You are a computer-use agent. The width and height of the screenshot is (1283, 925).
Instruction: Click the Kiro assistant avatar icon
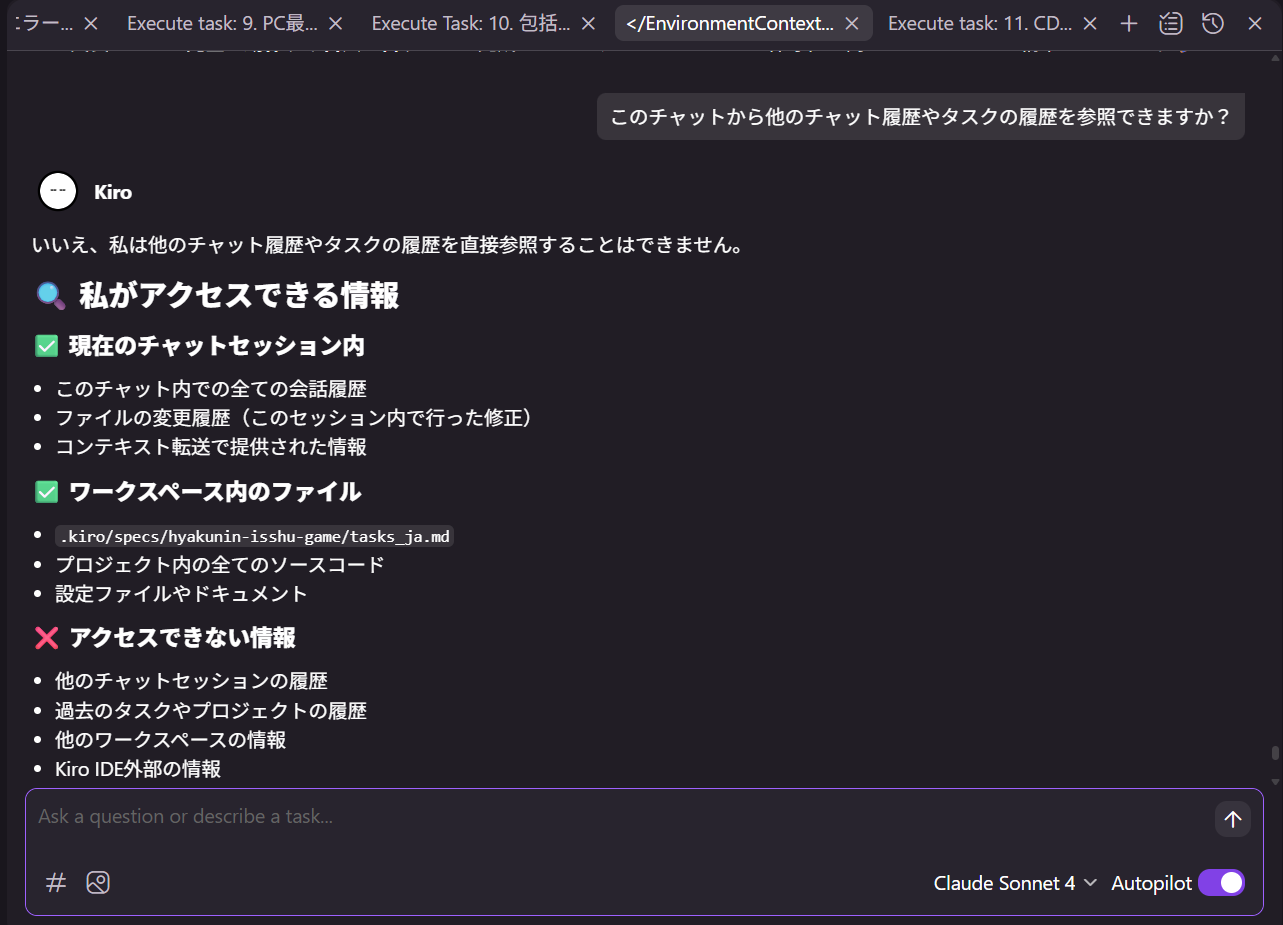pyautogui.click(x=57, y=191)
